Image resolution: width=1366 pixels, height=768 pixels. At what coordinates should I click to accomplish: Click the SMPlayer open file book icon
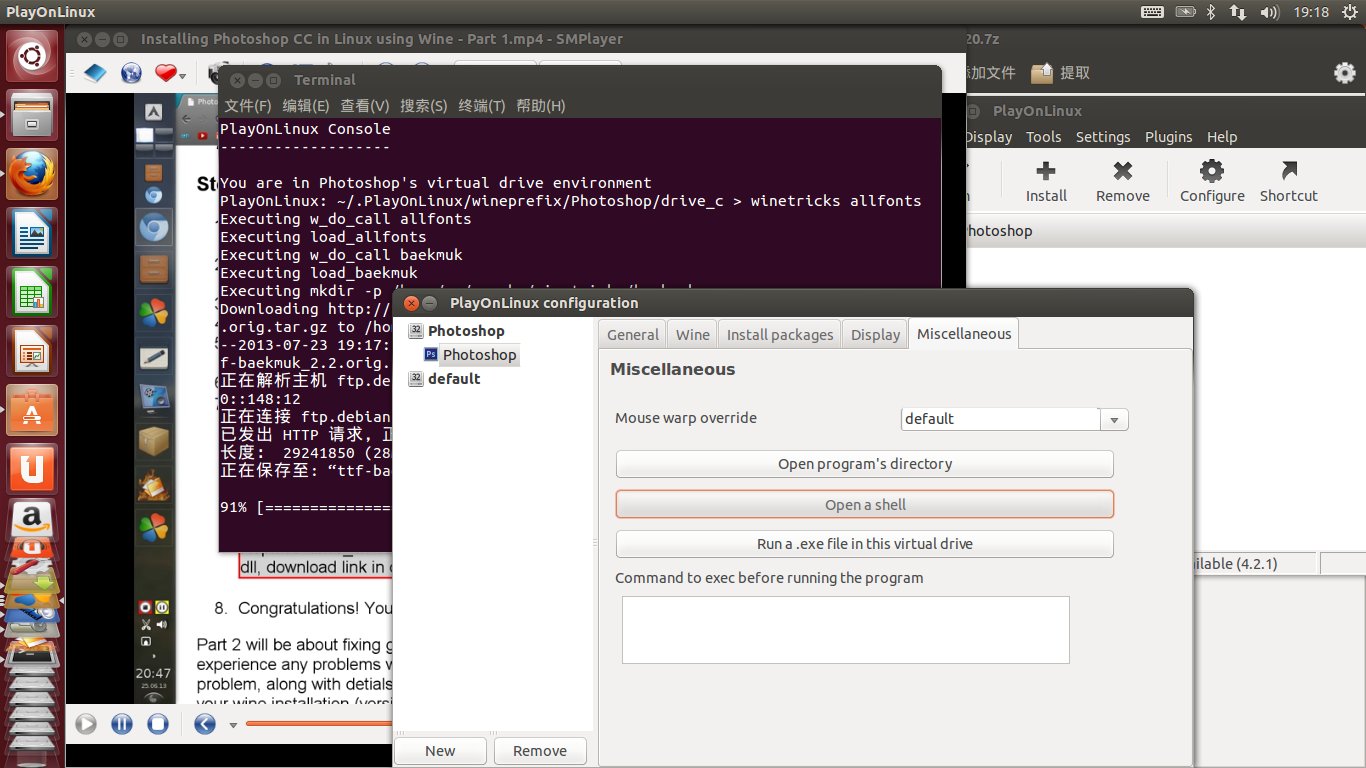tap(95, 73)
